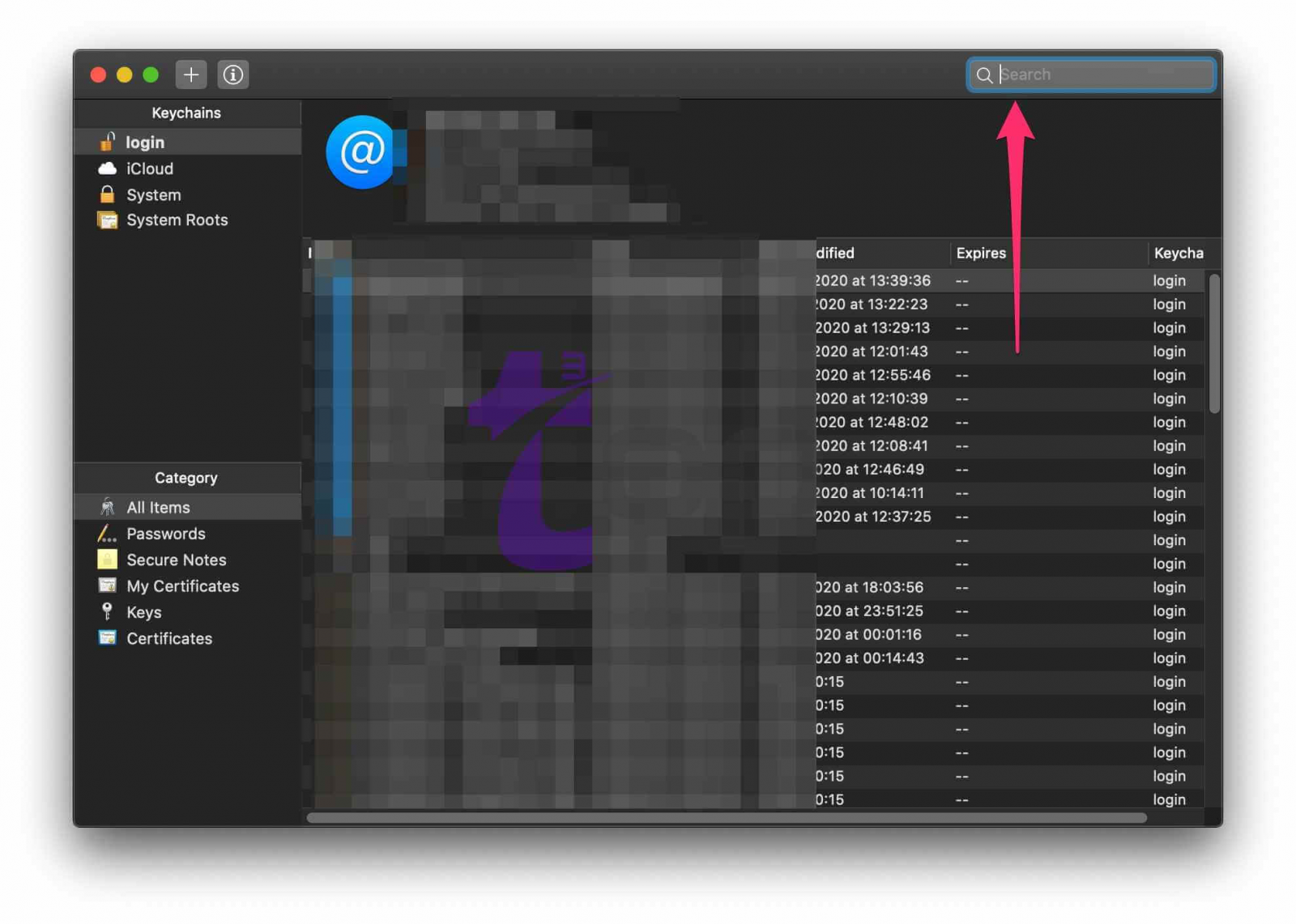Show My Certificates category
The image size is (1296, 924).
(x=182, y=586)
